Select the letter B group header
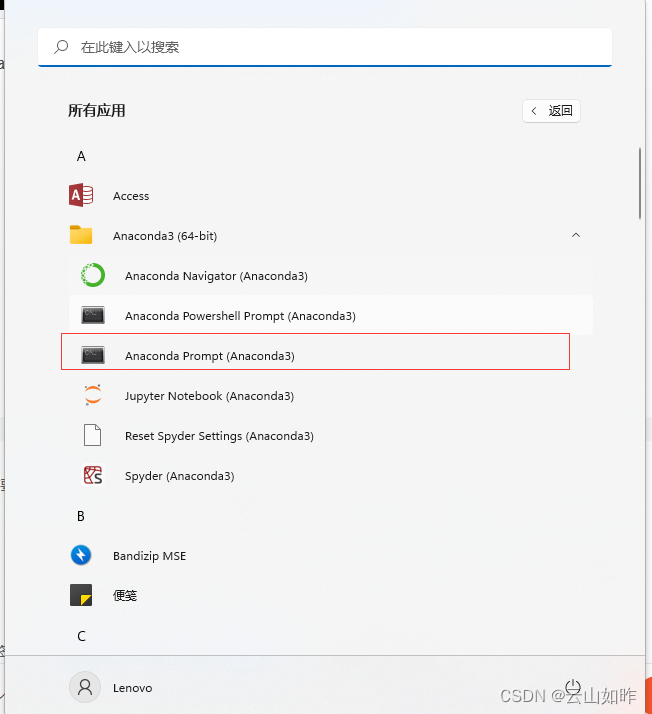The image size is (652, 714). coord(81,516)
